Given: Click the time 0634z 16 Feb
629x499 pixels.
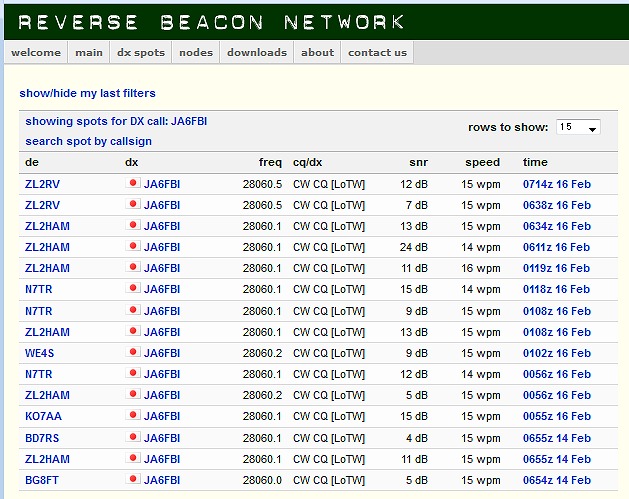Looking at the screenshot, I should 557,226.
